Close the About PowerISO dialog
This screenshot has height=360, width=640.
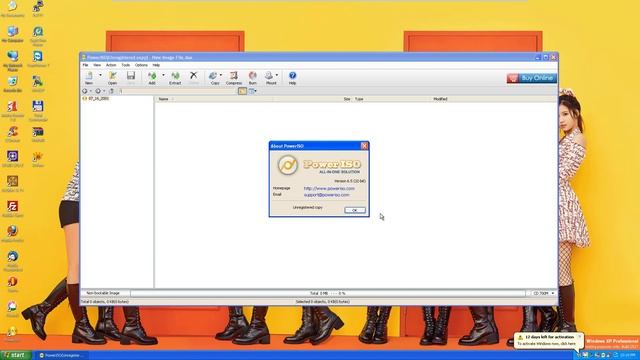pos(364,146)
